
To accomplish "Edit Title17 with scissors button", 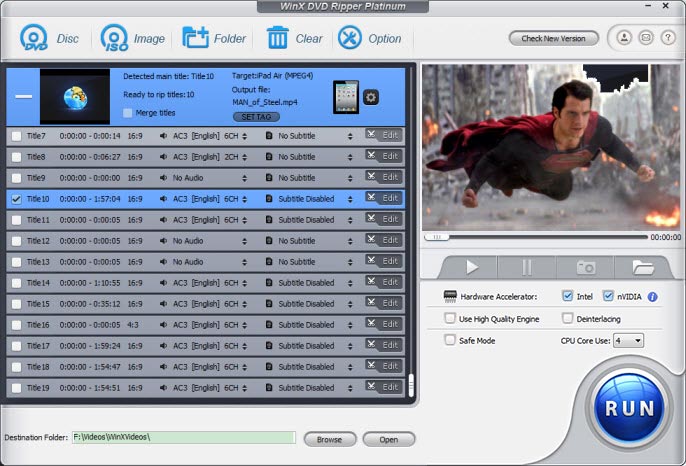I will coord(384,345).
